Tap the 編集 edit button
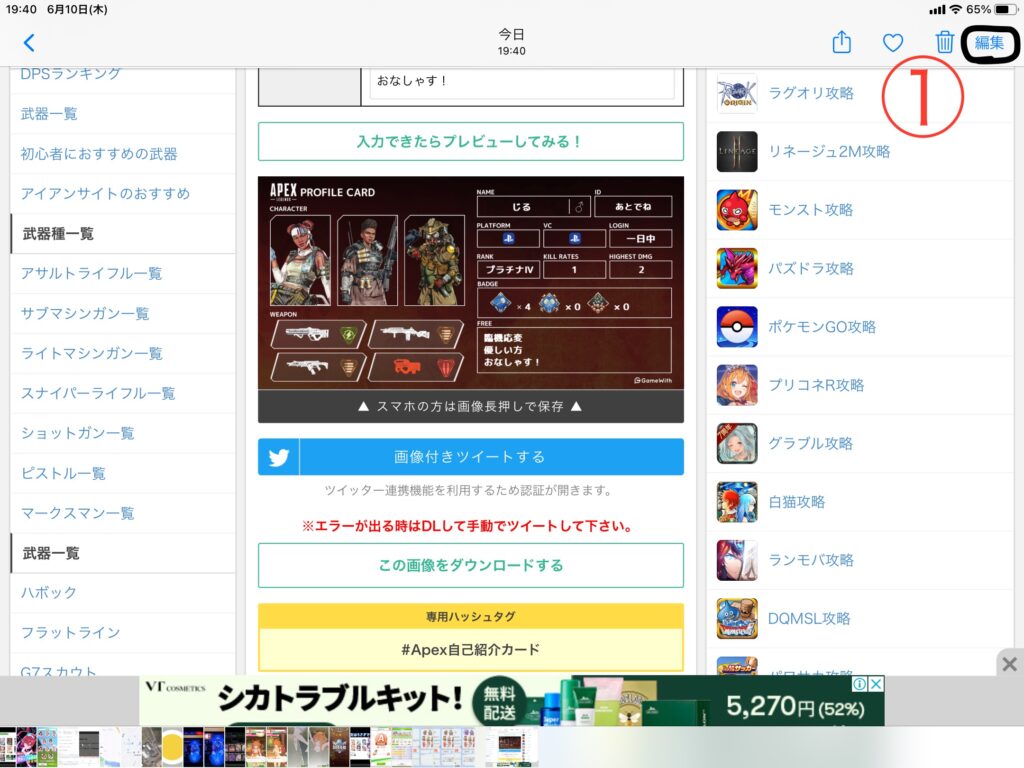Viewport: 1024px width, 768px height. pyautogui.click(x=989, y=43)
